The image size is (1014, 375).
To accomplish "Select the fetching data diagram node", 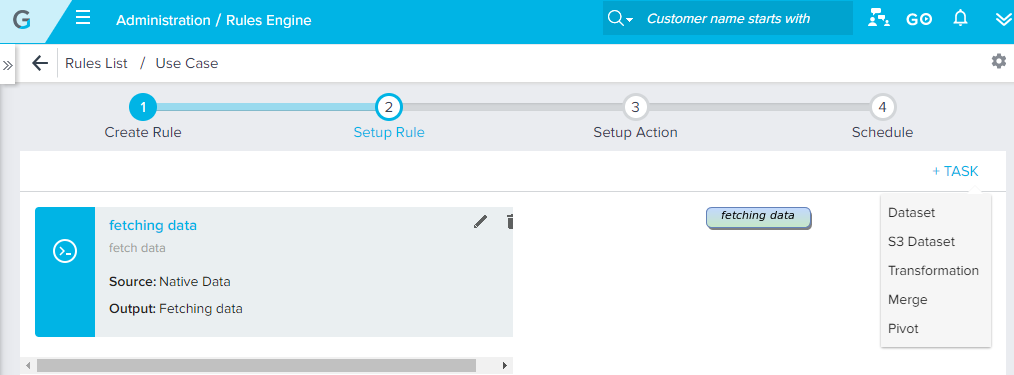I will [758, 218].
